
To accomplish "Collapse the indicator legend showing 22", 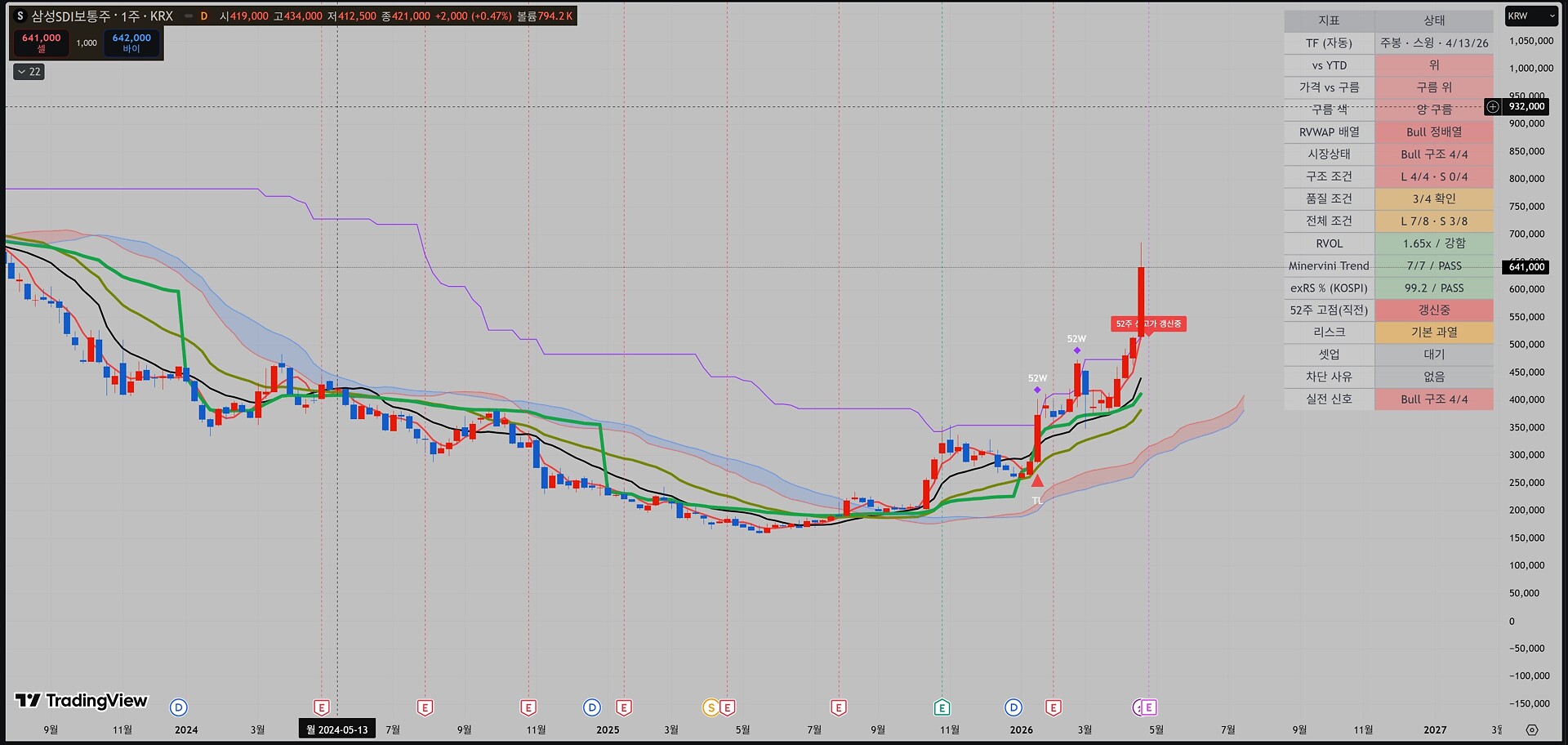I will (29, 72).
